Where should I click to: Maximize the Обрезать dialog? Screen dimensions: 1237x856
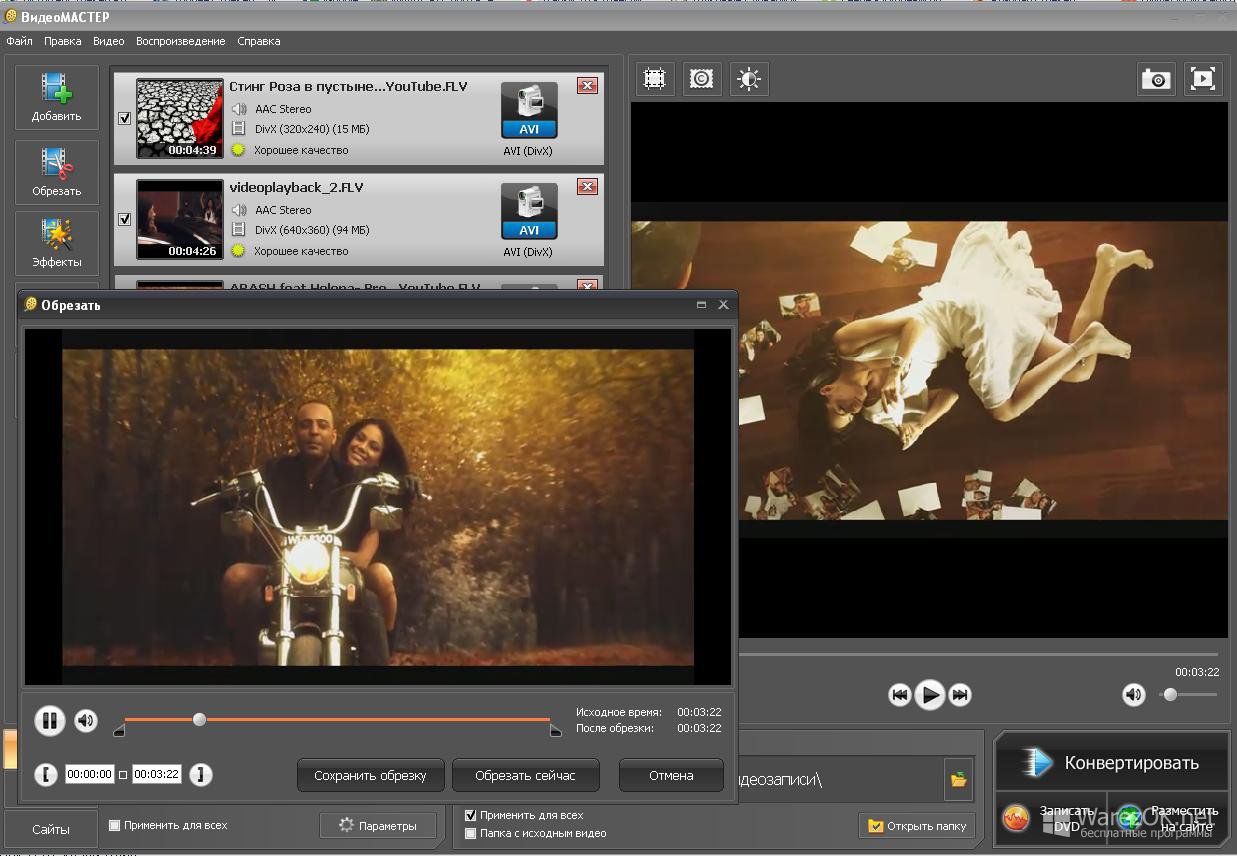tap(701, 305)
